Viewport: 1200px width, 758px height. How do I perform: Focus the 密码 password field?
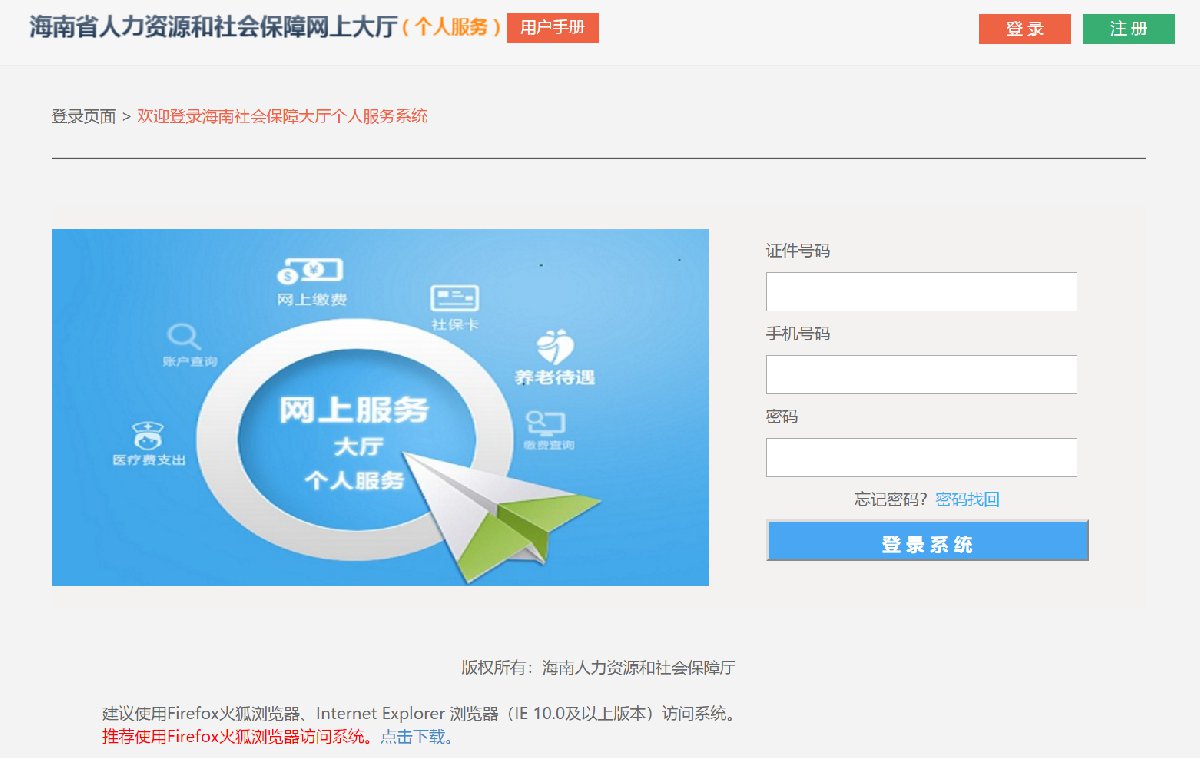(921, 458)
